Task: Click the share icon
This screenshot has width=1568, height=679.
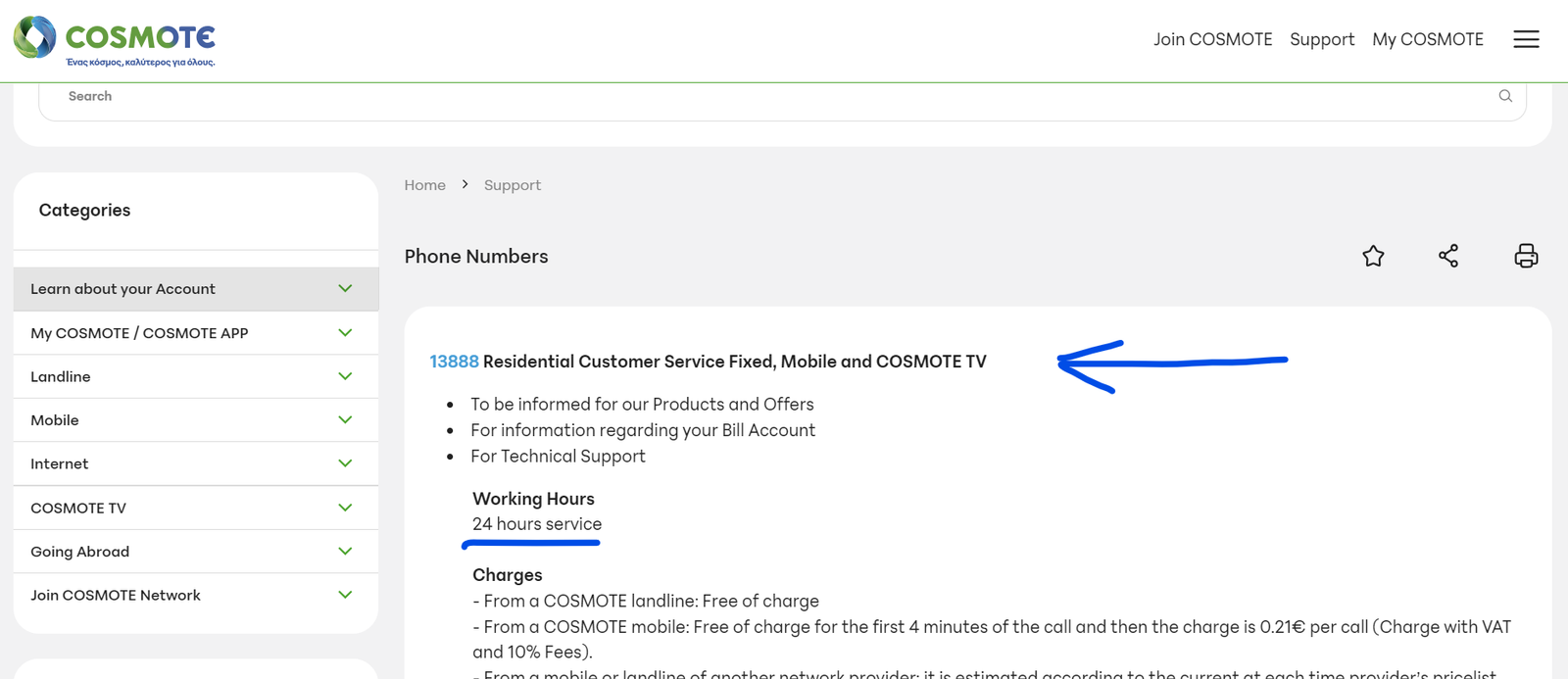Action: (x=1448, y=256)
